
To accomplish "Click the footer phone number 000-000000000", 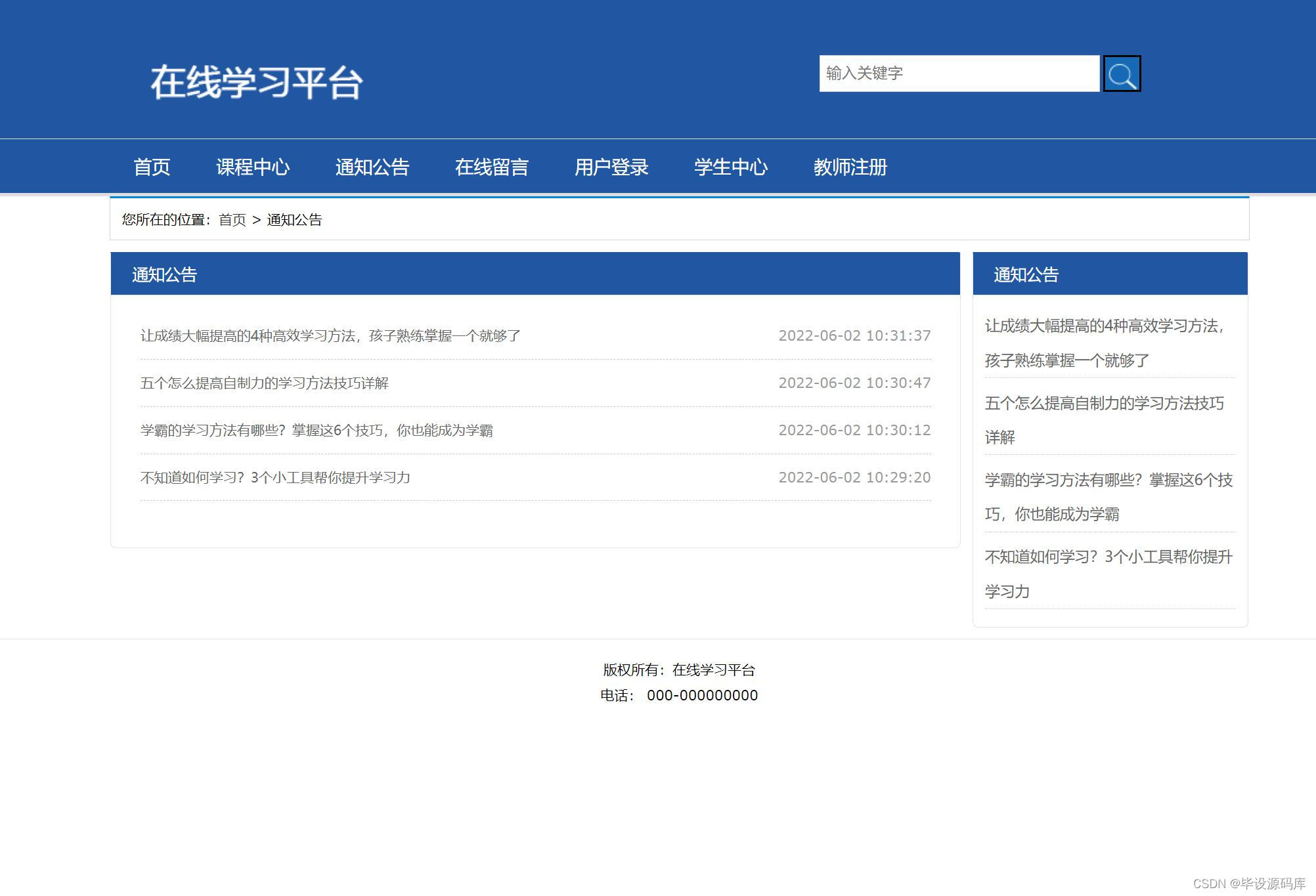I will click(702, 696).
